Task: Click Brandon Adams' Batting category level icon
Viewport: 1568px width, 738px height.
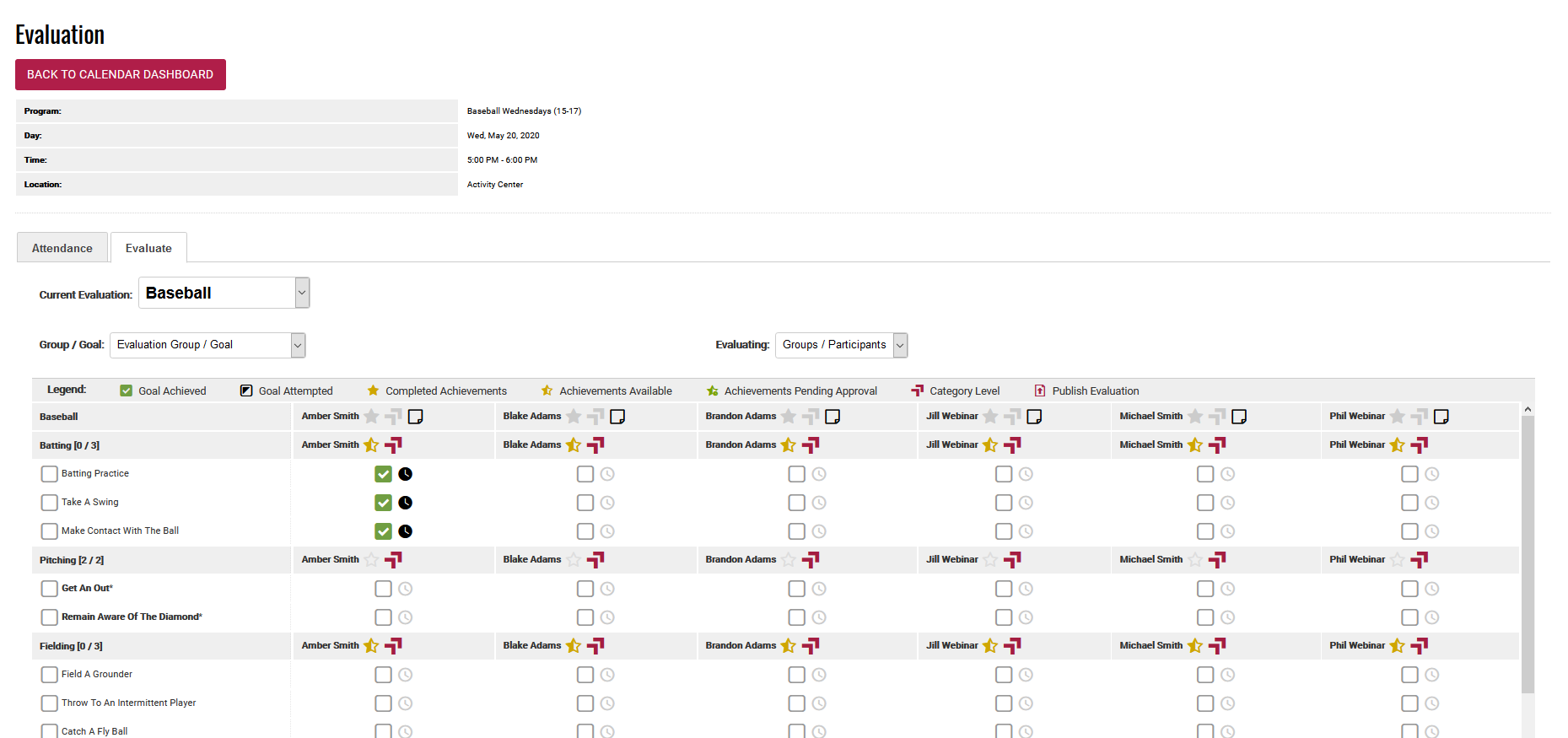Action: [811, 444]
